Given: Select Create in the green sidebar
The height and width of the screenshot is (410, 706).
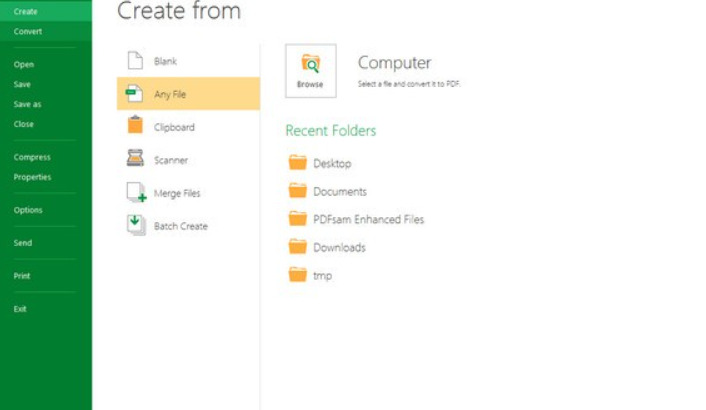Looking at the screenshot, I should click(x=46, y=11).
